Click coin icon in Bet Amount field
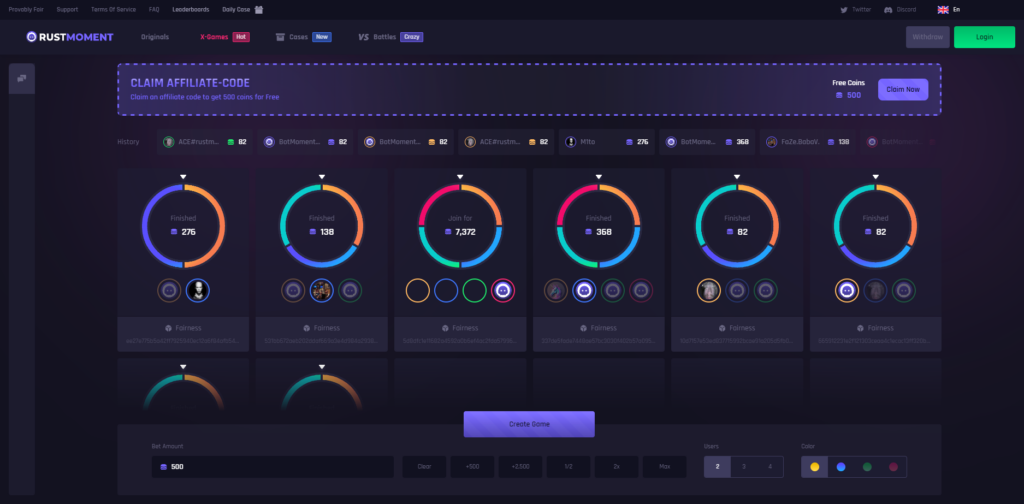Screen dimensions: 1024x504 click(x=163, y=467)
